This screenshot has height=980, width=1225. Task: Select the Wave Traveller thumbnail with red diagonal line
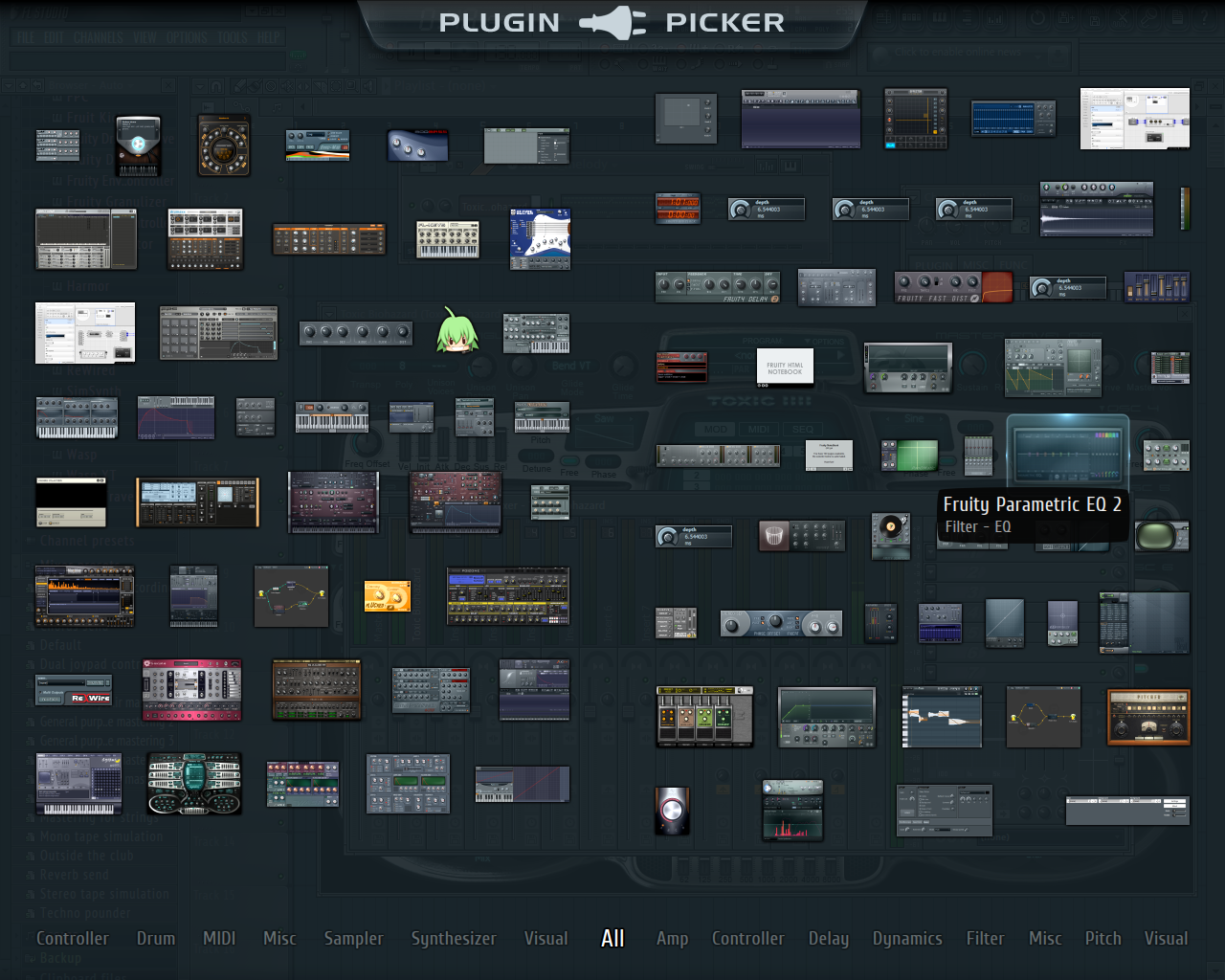click(x=523, y=784)
